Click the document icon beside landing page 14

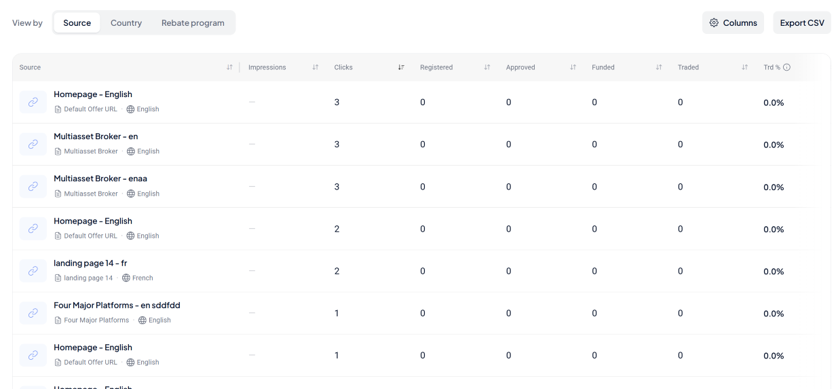click(58, 278)
